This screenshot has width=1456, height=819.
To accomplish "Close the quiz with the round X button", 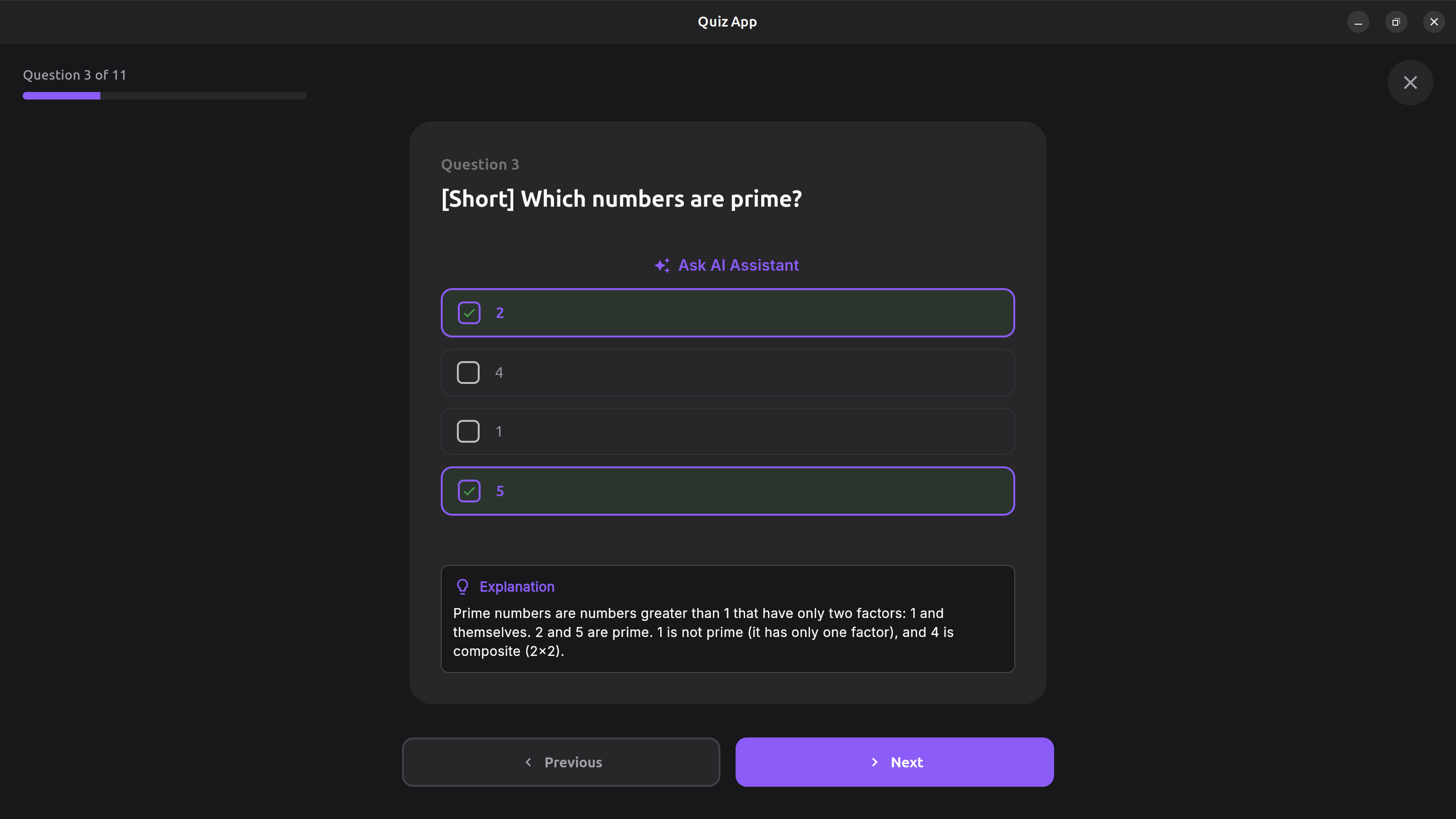I will (x=1410, y=82).
